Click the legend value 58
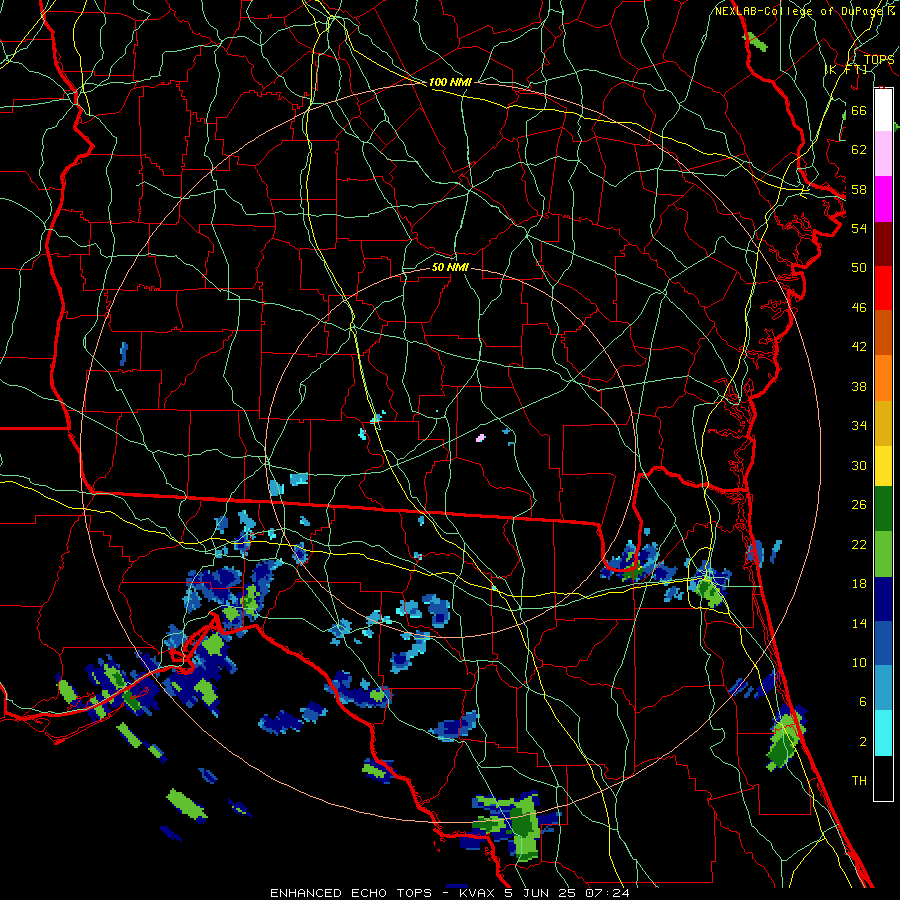The image size is (900, 900). point(859,189)
